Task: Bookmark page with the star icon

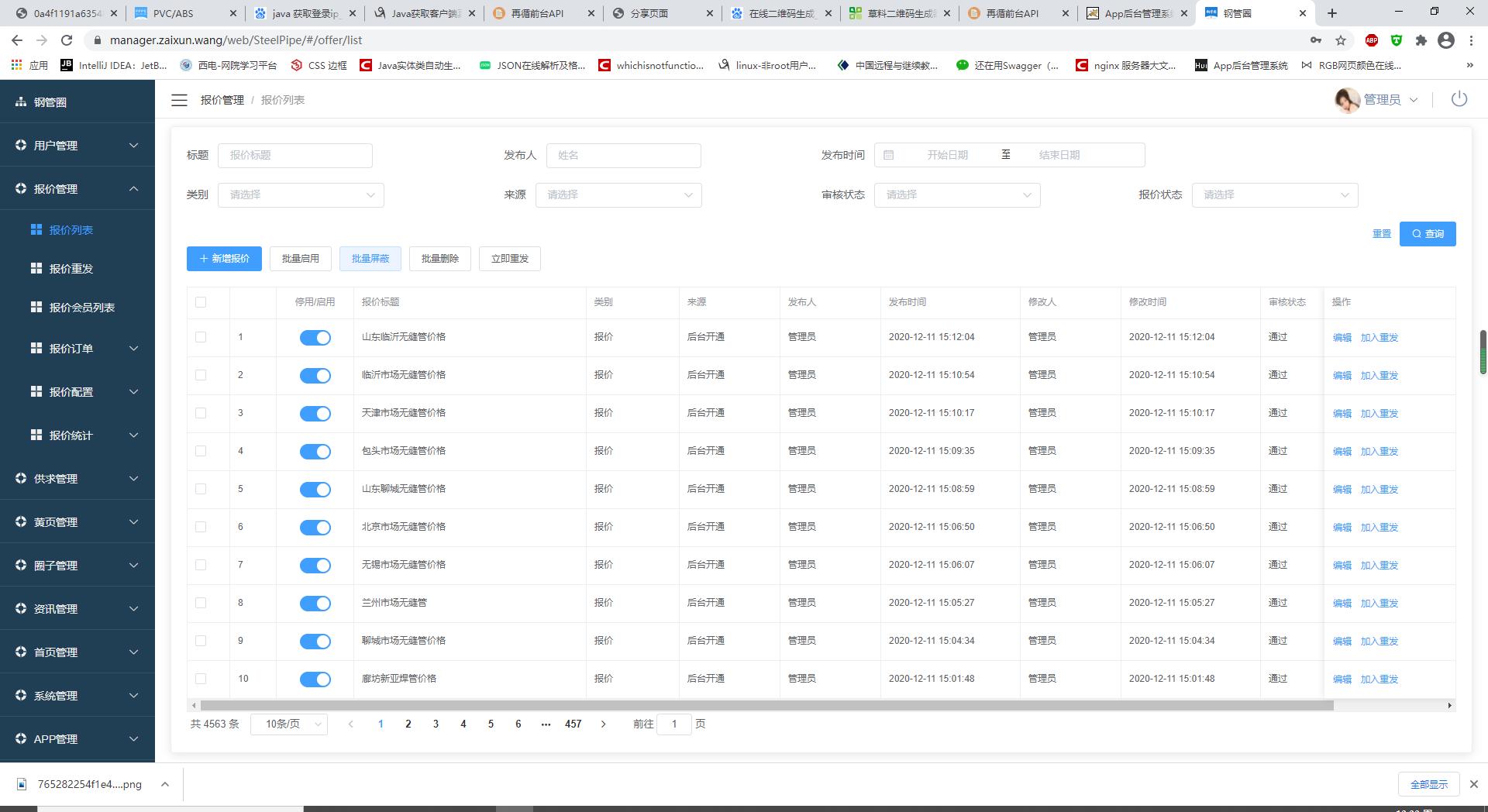Action: (x=1341, y=40)
